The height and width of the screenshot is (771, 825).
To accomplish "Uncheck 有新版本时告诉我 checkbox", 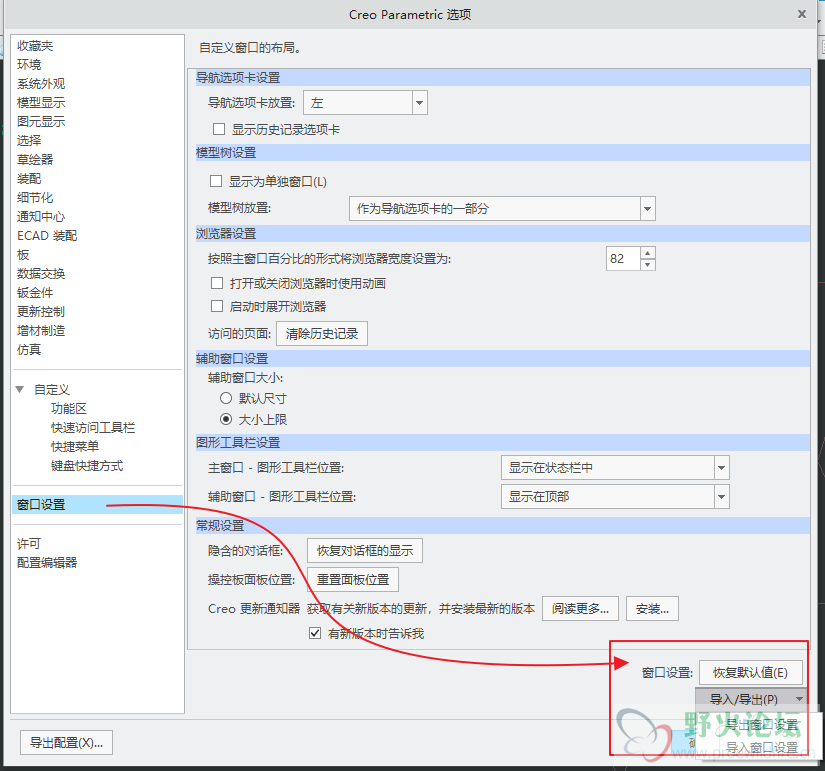I will tap(315, 633).
